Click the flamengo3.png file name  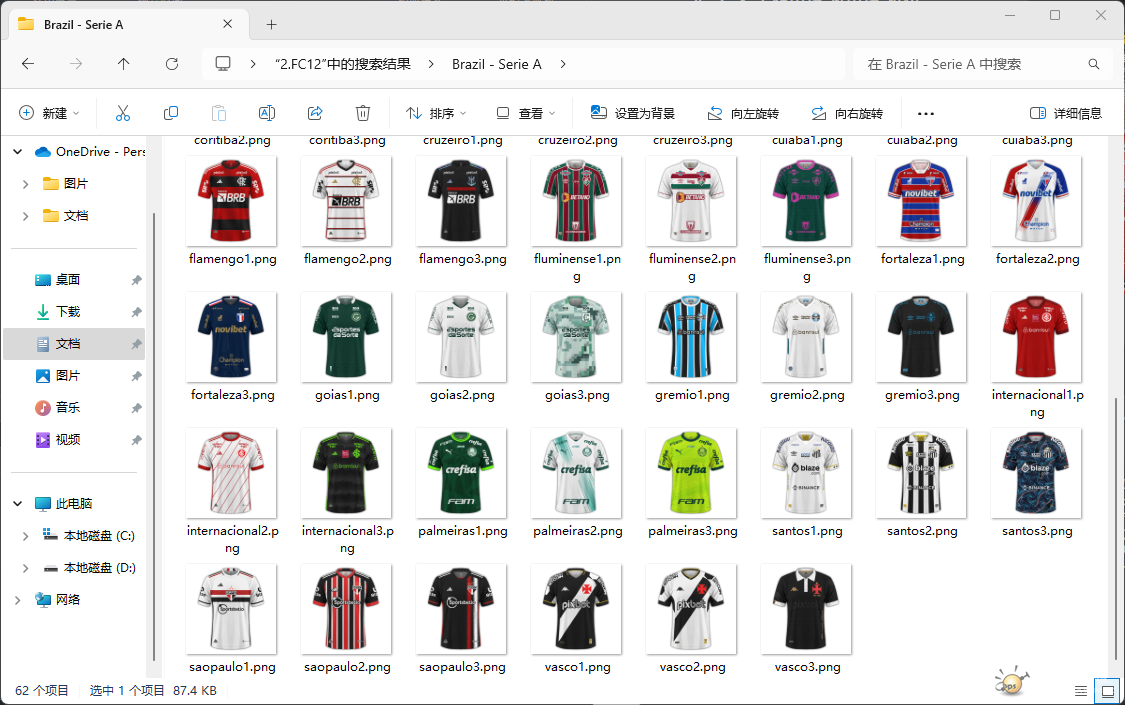coord(463,259)
